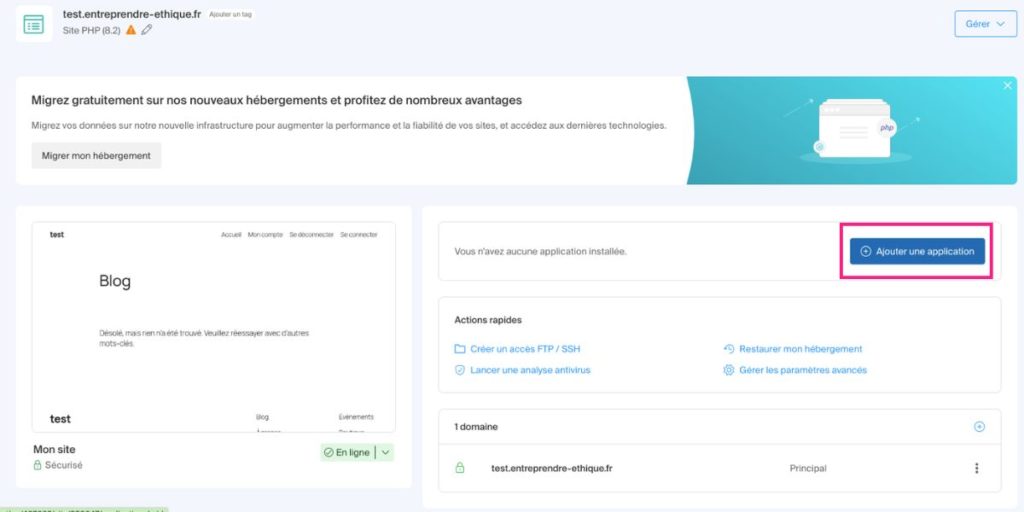The height and width of the screenshot is (512, 1024).
Task: Click the 'Actions rapides' heading
Action: tap(488, 320)
